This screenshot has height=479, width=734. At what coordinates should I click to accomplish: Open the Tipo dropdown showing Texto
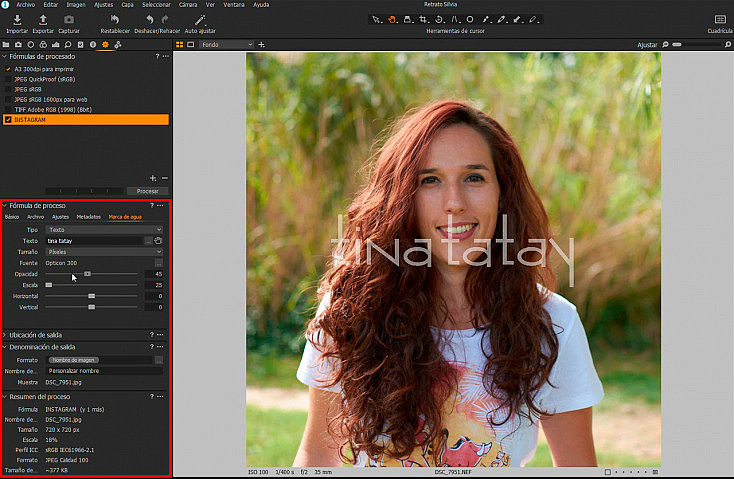(x=104, y=229)
